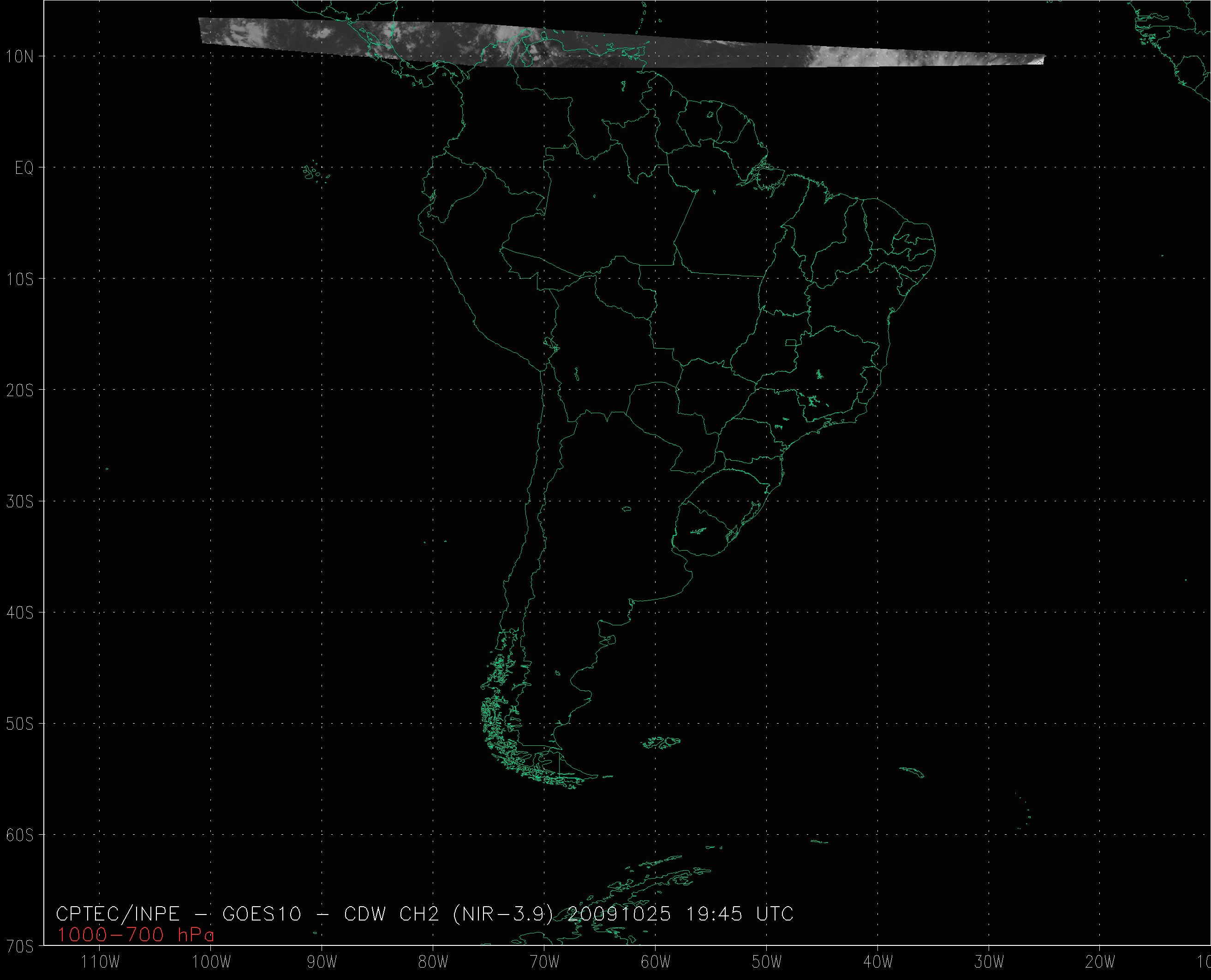Click the 10S latitude label
This screenshot has width=1211, height=980.
20,279
